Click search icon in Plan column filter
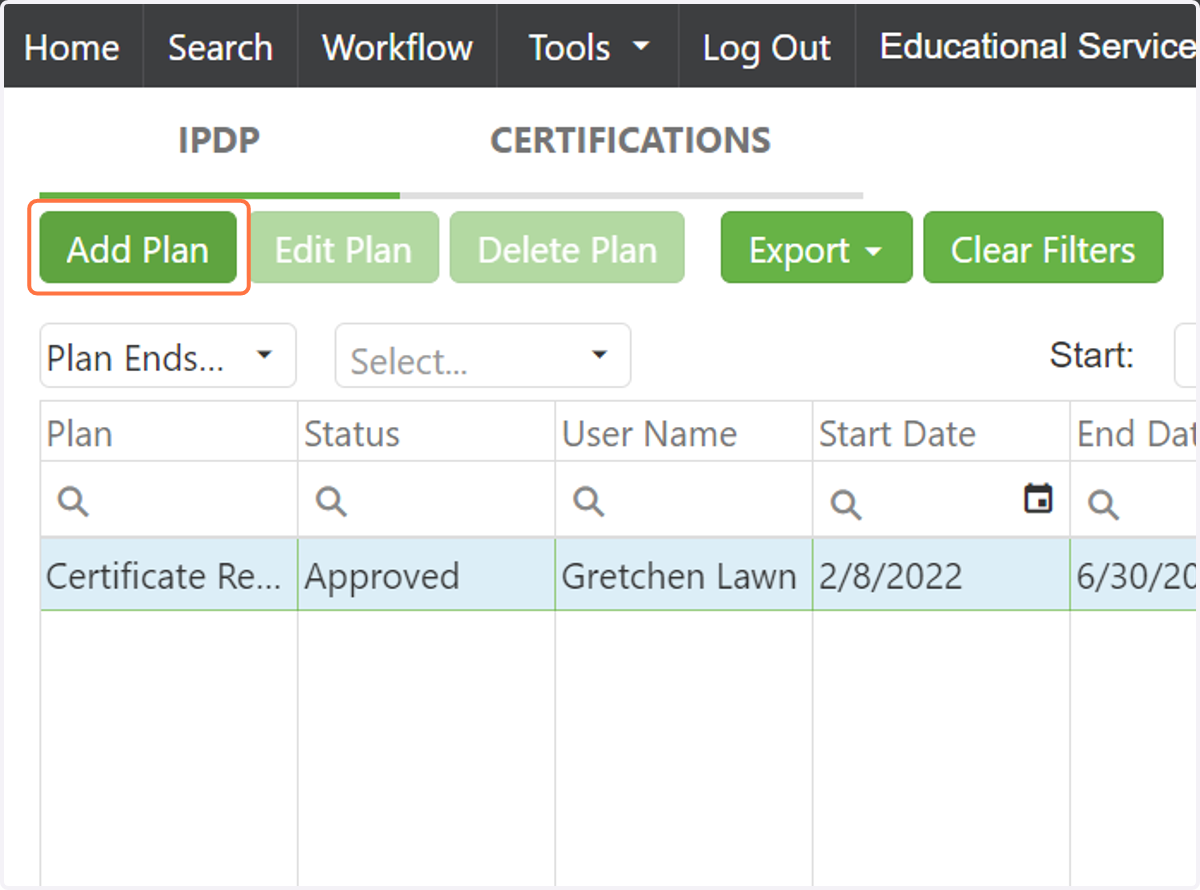 pos(73,501)
